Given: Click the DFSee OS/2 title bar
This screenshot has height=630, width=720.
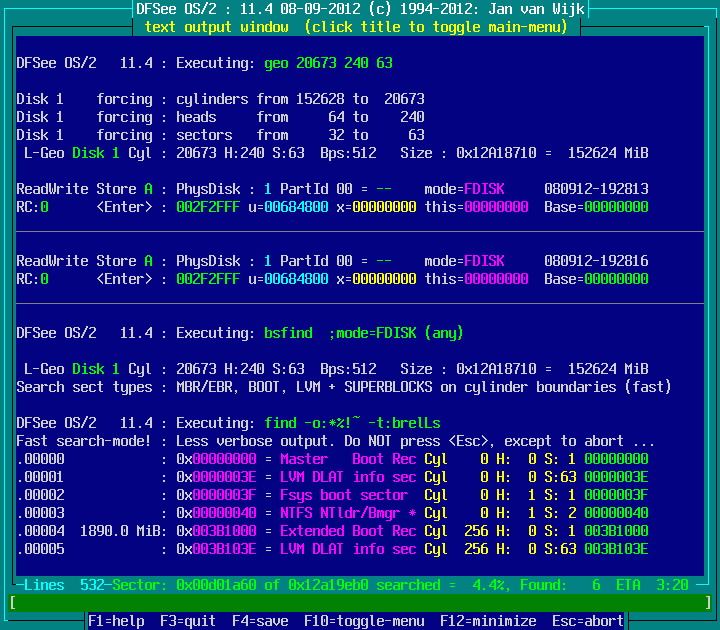Looking at the screenshot, I should coord(360,9).
